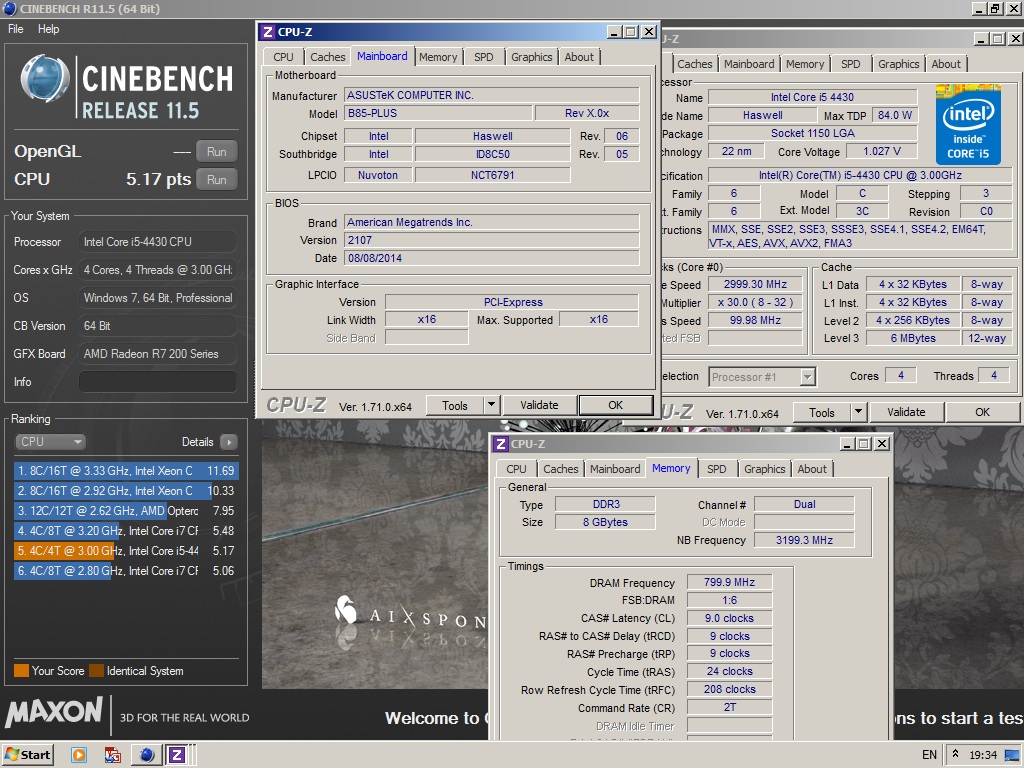The height and width of the screenshot is (768, 1024).
Task: Select SPD tab in Memory CPU-Z window
Action: (716, 469)
